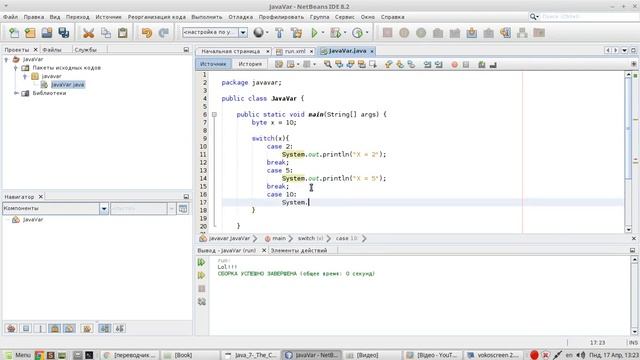Toggle Sort by Name button in Navigator
This screenshot has width=640, height=360.
(x=105, y=328)
